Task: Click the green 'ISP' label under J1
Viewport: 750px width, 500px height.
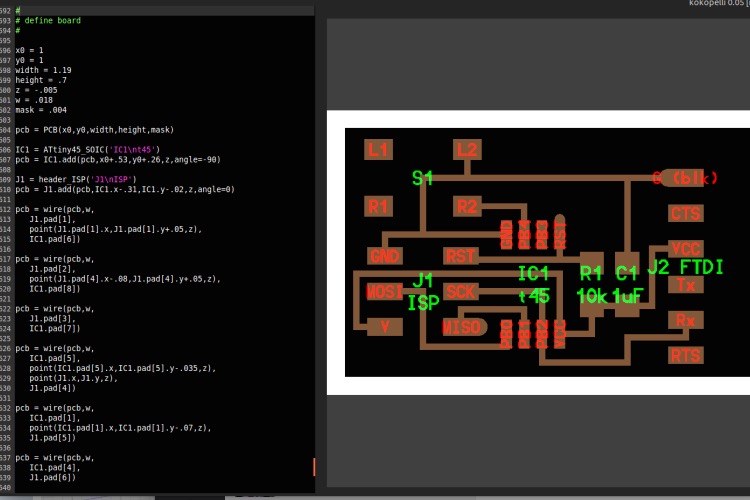Action: pyautogui.click(x=423, y=302)
